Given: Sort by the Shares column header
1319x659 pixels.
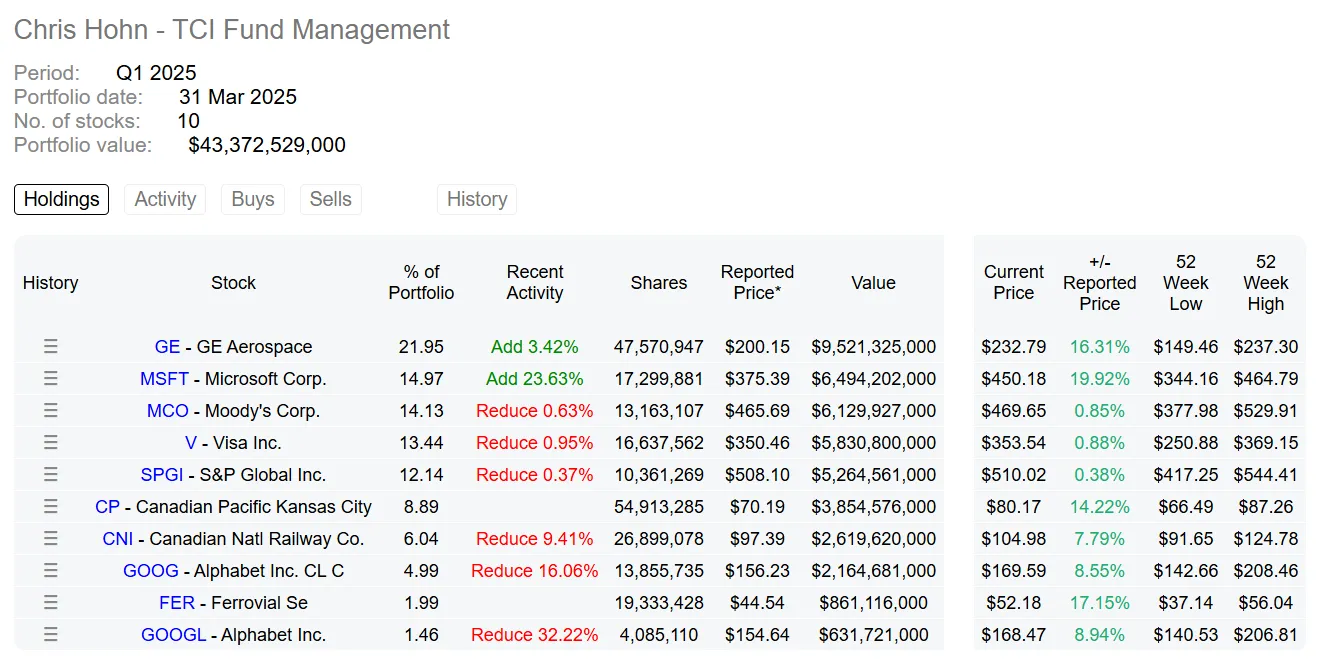Looking at the screenshot, I should pyautogui.click(x=659, y=283).
